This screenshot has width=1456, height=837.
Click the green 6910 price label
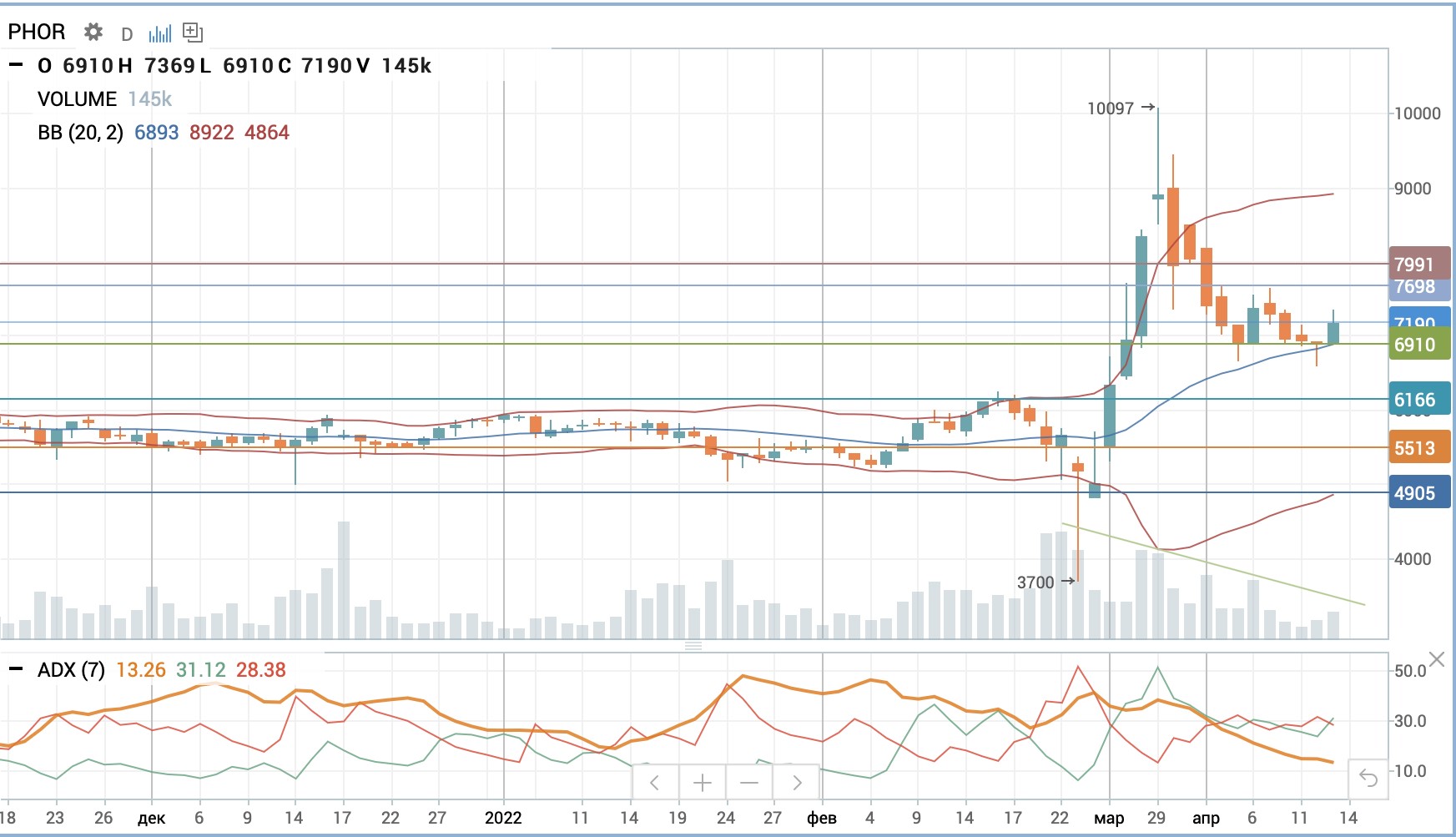click(x=1418, y=345)
